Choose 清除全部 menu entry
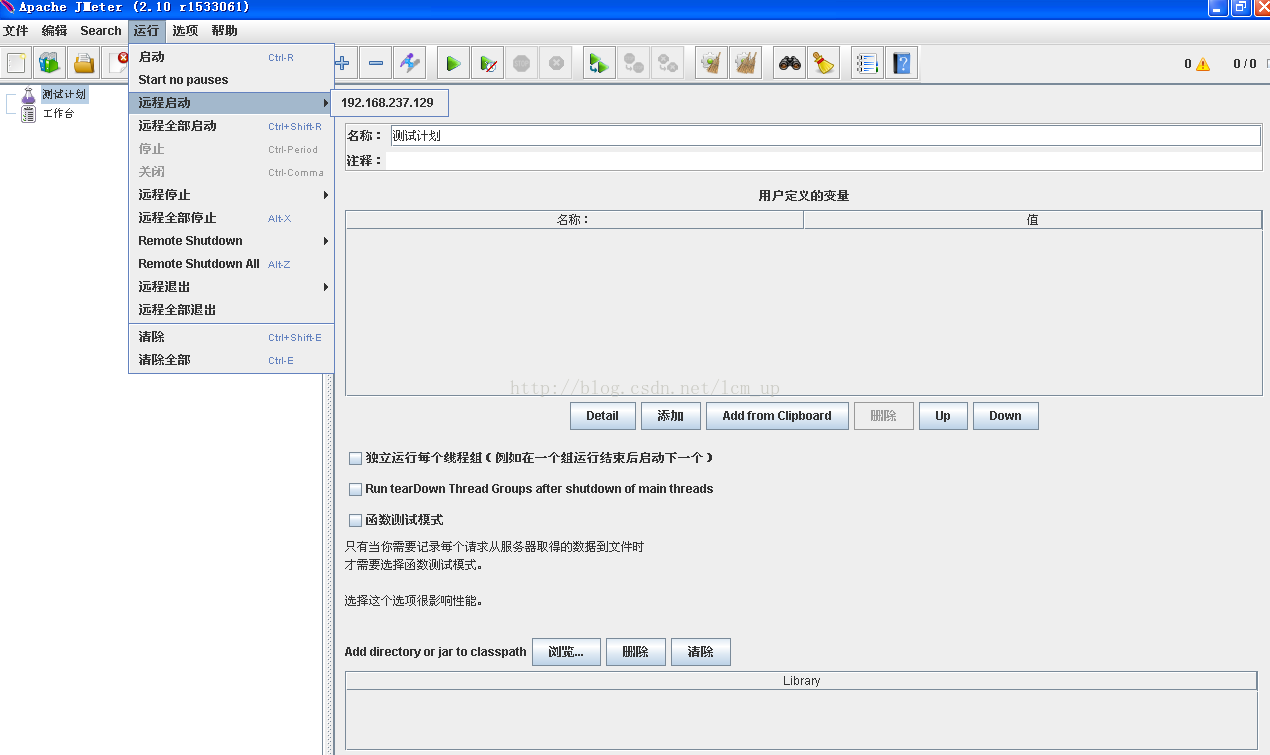Viewport: 1270px width, 755px height. (x=232, y=360)
